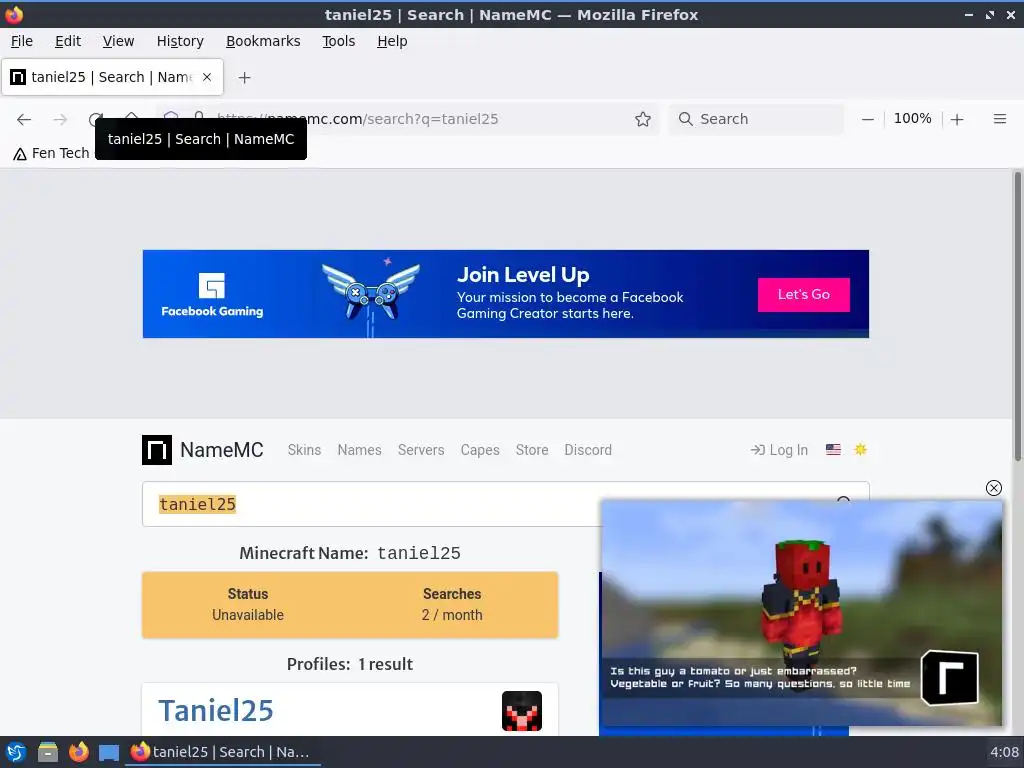Screen dimensions: 1024x768
Task: Bookmark this page with the star icon
Action: 643,119
